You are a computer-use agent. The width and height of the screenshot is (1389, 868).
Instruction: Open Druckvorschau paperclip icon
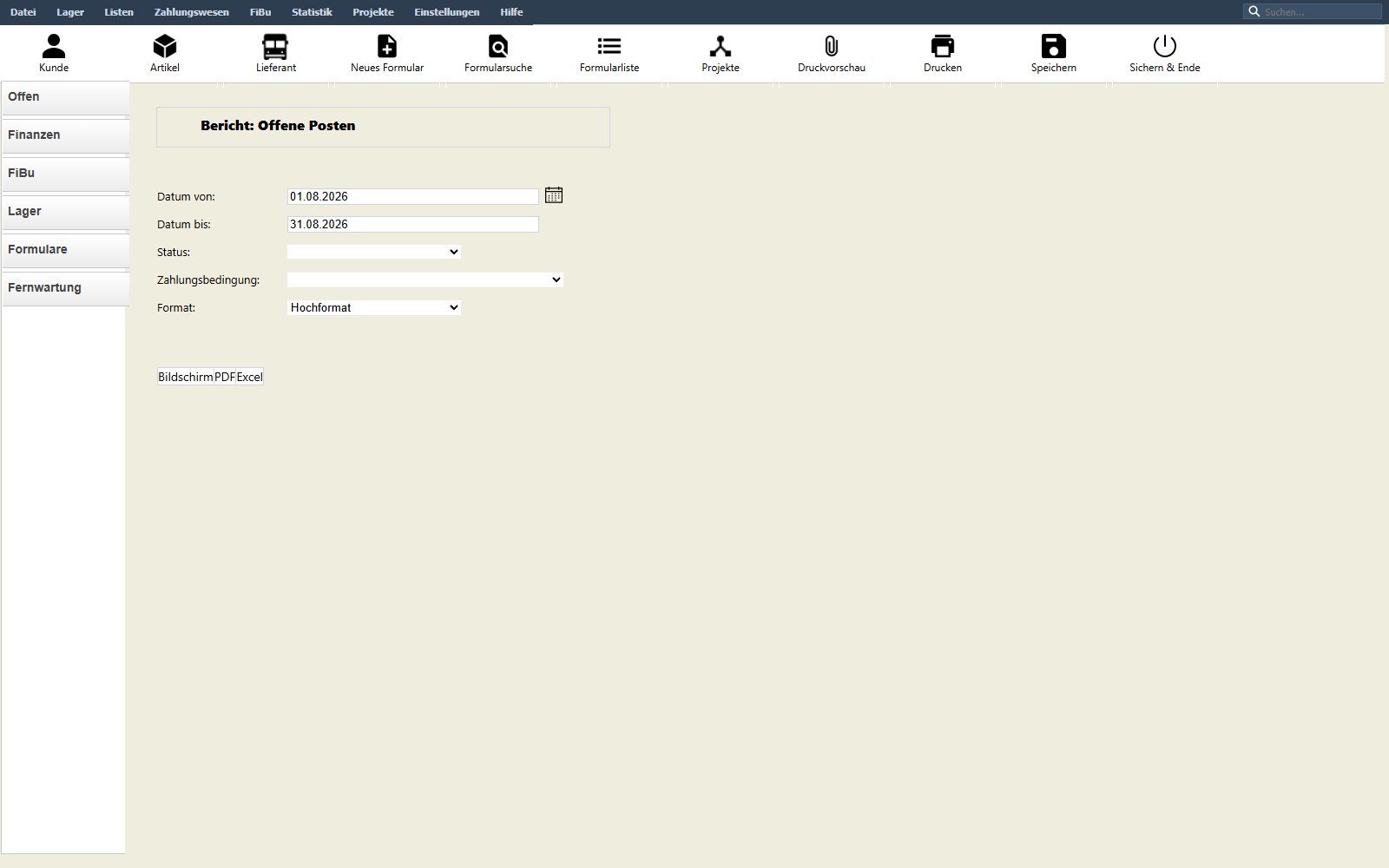point(832,53)
